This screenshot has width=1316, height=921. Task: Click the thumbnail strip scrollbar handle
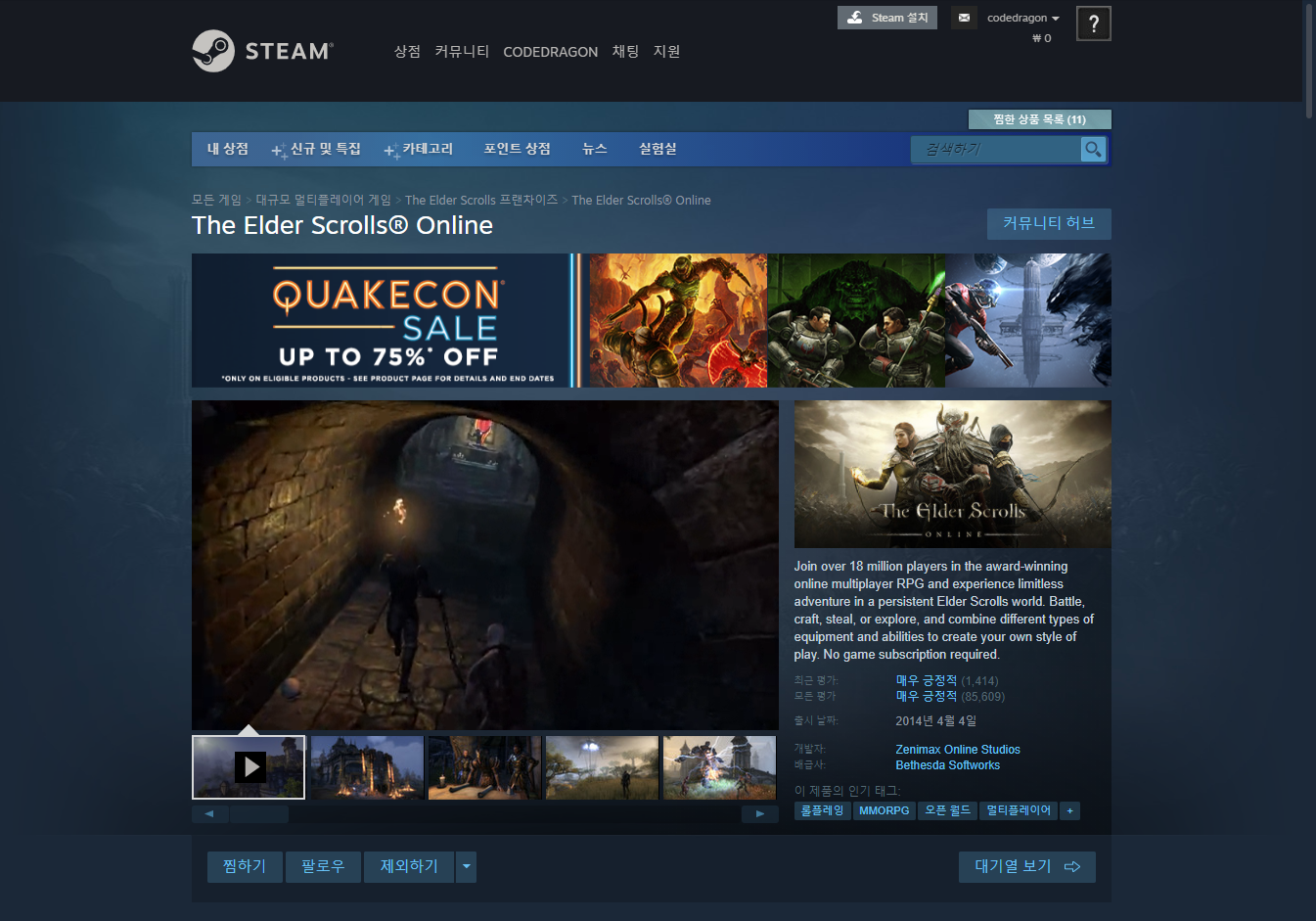[258, 813]
